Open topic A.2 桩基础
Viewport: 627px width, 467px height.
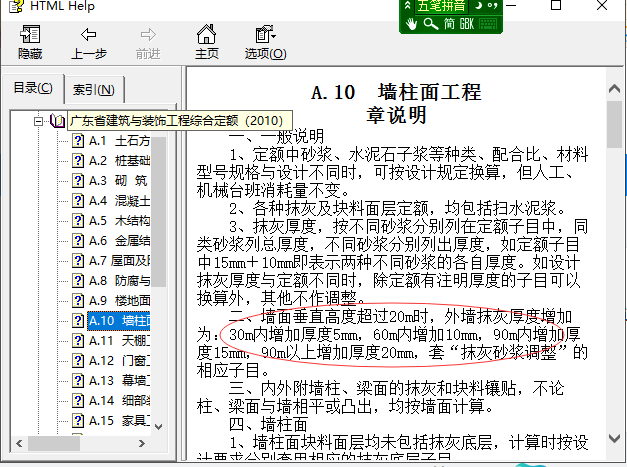click(119, 161)
